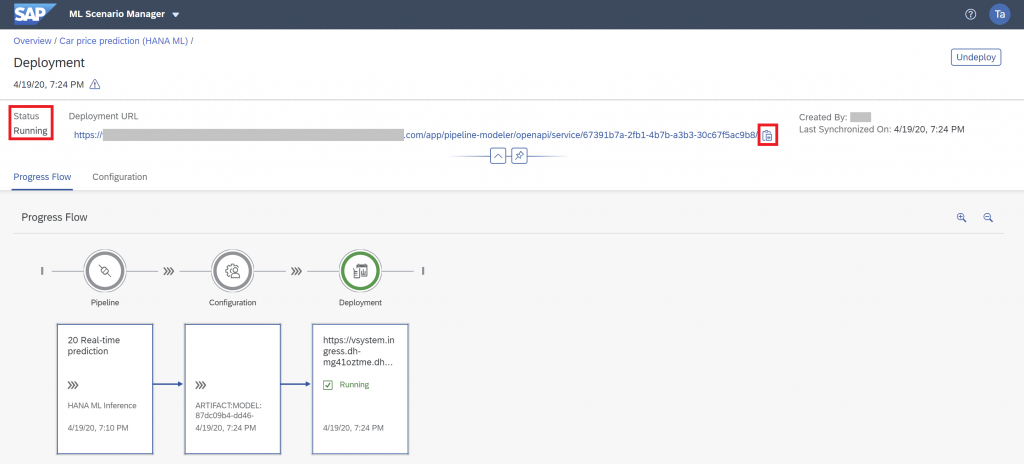Select the Pipeline step circle icon

(x=104, y=271)
